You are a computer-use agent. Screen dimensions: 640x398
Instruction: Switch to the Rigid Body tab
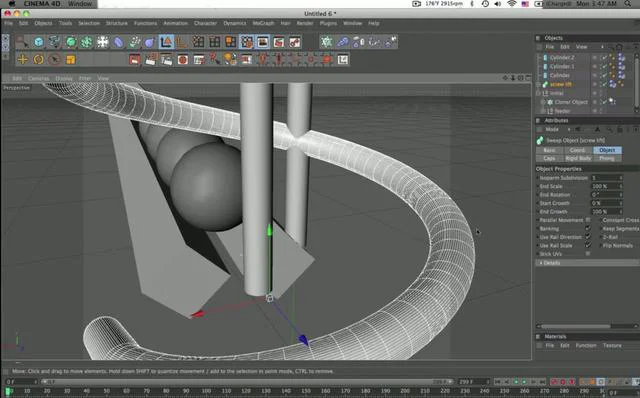click(578, 158)
